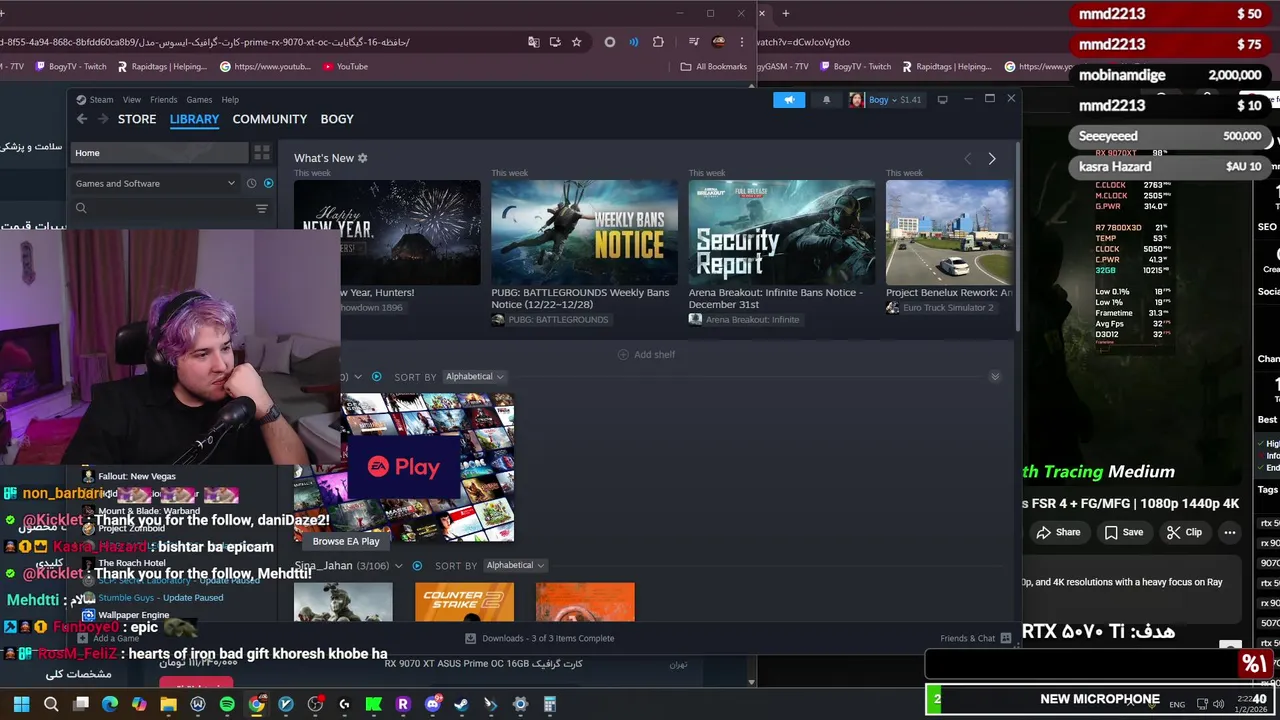Open the View menu in Steam
Image resolution: width=1280 pixels, height=720 pixels.
(x=132, y=100)
